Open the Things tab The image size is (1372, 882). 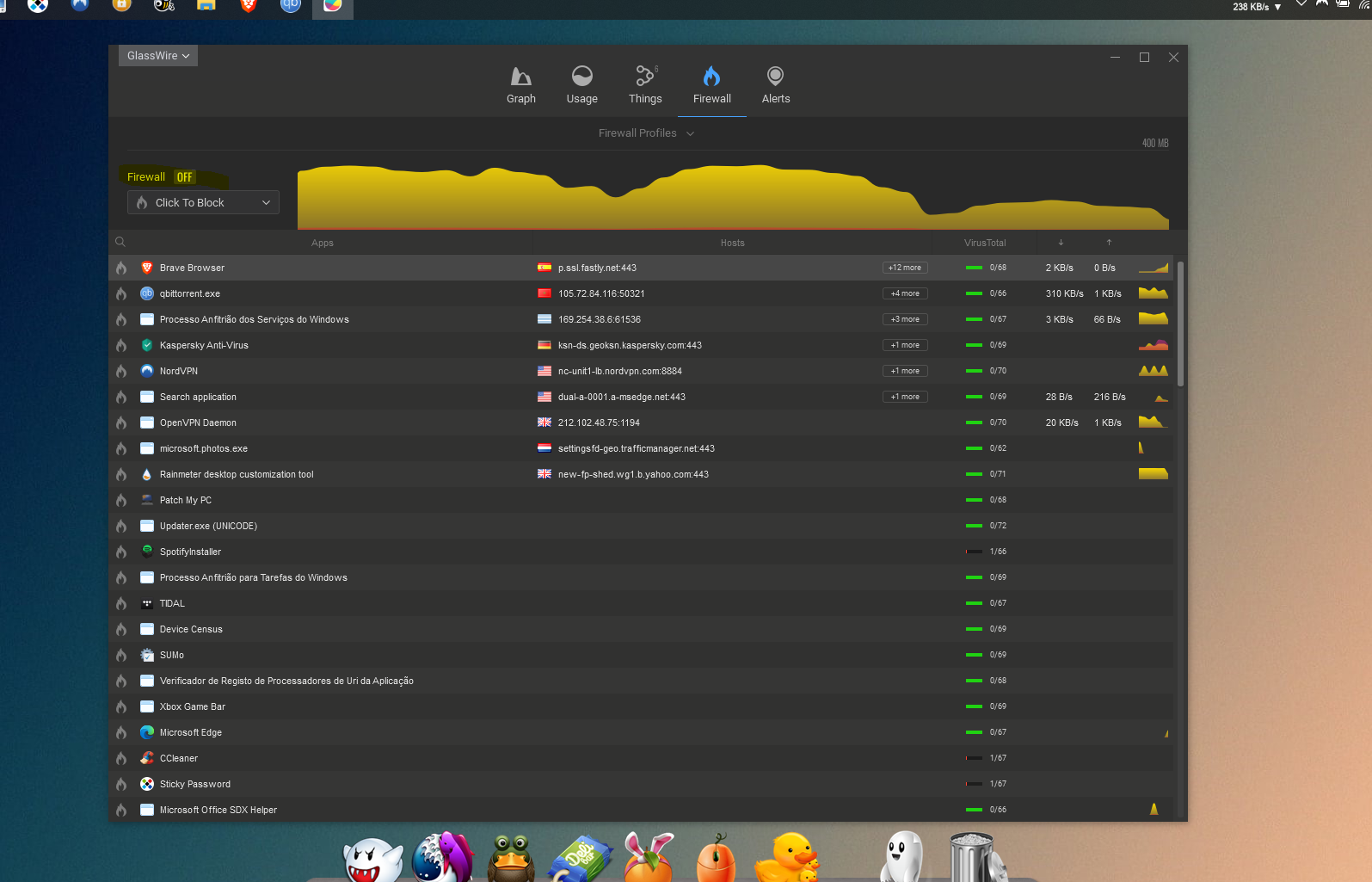pos(645,86)
